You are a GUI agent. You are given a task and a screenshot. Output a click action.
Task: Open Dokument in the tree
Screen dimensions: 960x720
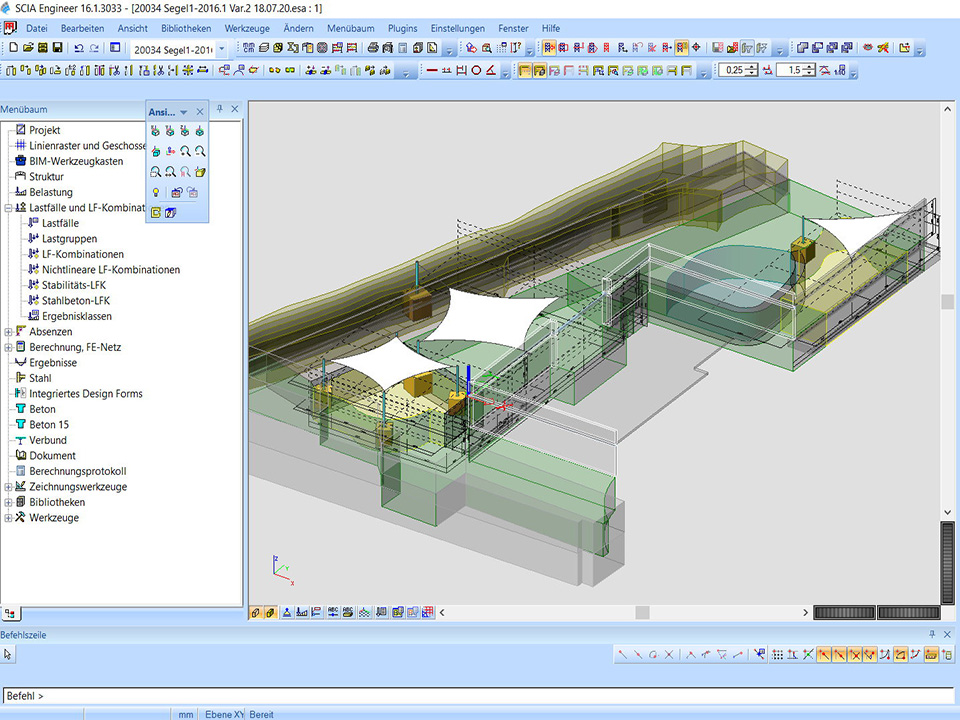pos(52,455)
